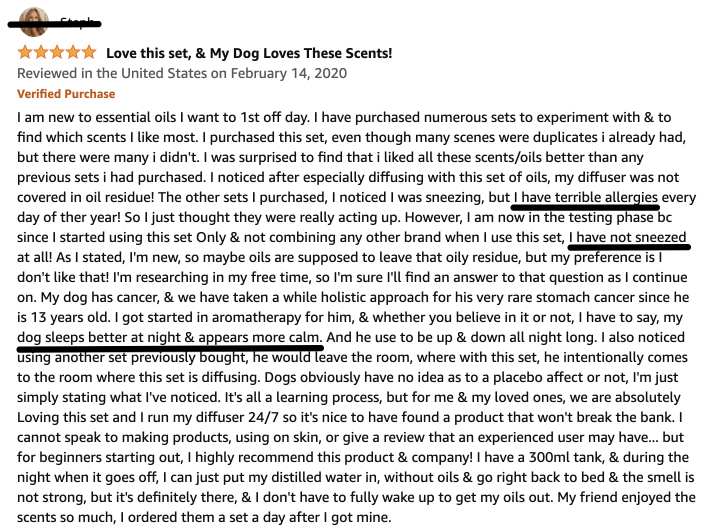Click the "Verified Purchase" label
This screenshot has width=710, height=531.
click(66, 94)
